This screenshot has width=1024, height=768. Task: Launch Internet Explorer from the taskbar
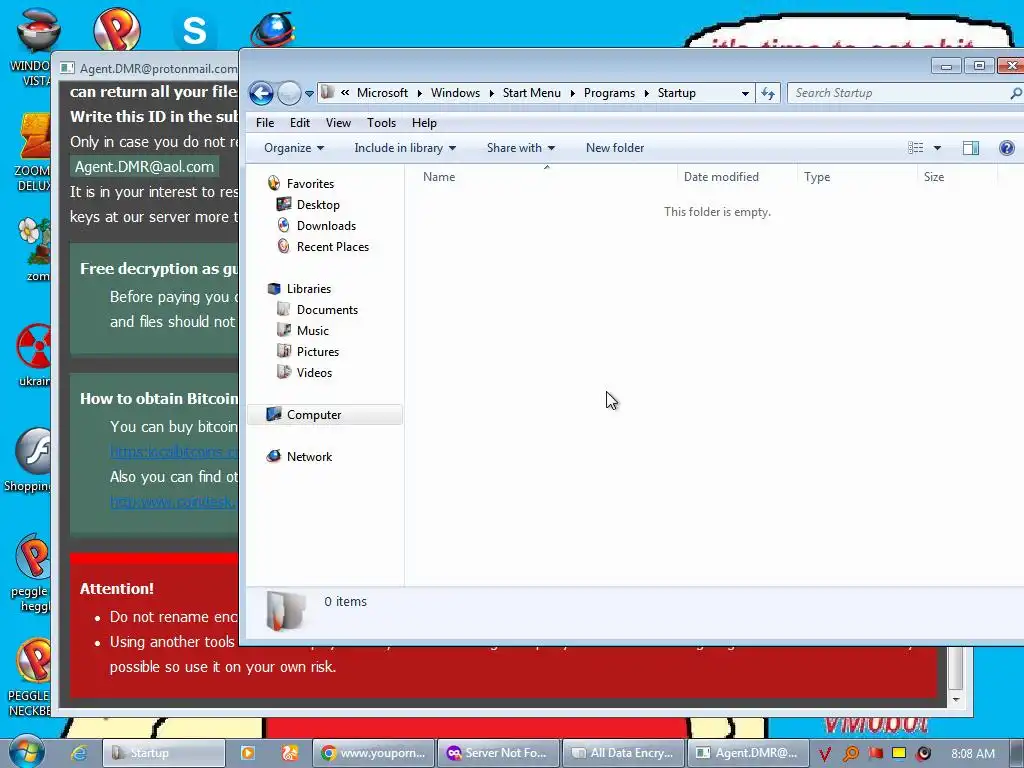79,753
